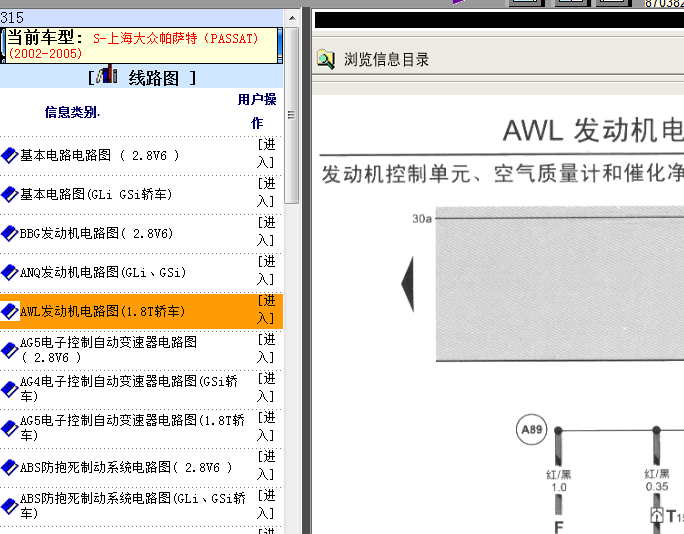
Task: Open 基本电路电路图 (2.8V6) entry
Action: click(x=100, y=155)
